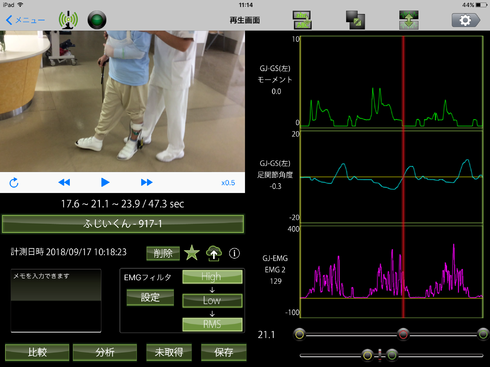Toggle the High EMG filter
The height and width of the screenshot is (367, 490).
(212, 277)
